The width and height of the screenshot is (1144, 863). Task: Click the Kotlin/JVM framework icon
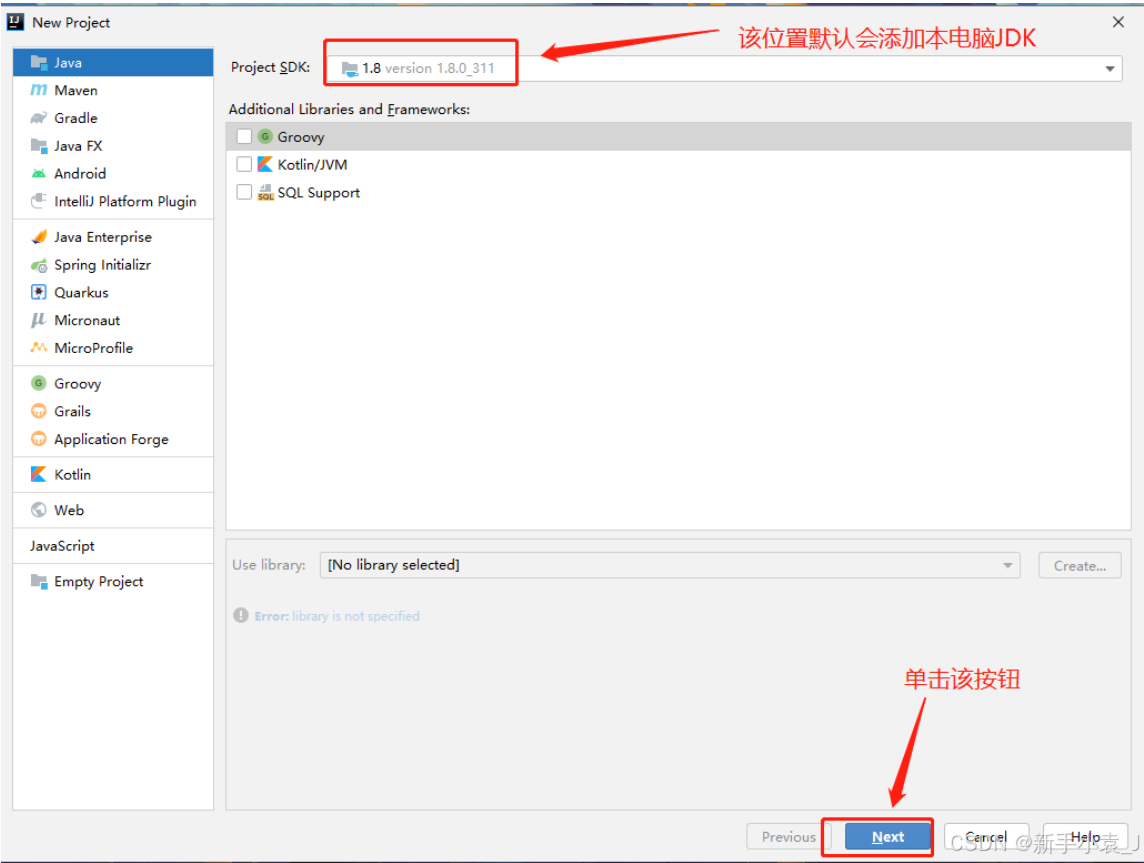(266, 164)
